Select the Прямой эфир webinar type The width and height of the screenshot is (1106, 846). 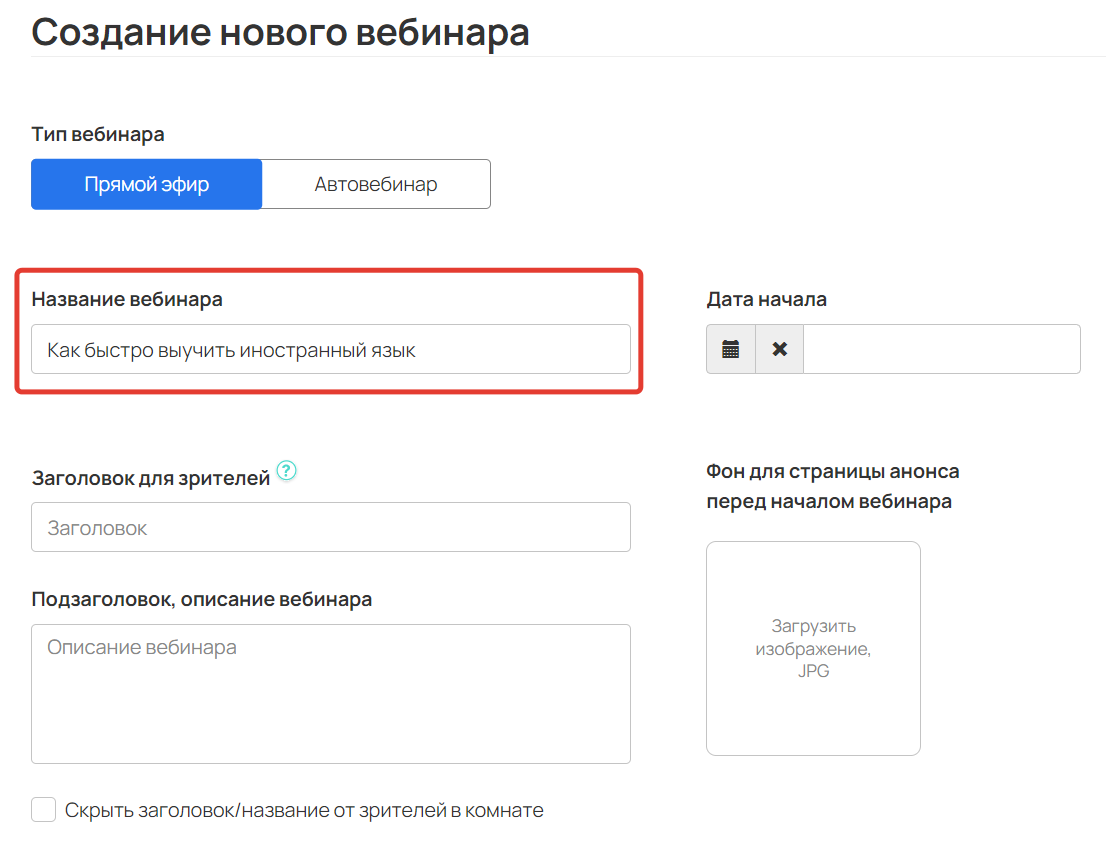(147, 184)
